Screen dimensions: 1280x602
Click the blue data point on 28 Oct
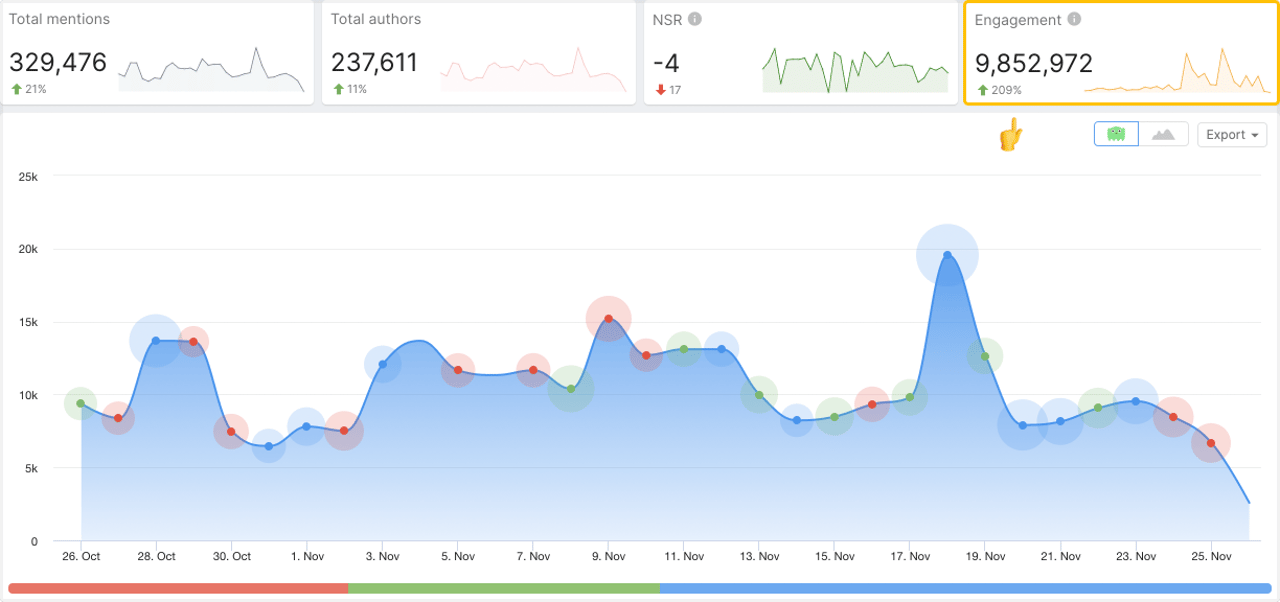(x=156, y=341)
